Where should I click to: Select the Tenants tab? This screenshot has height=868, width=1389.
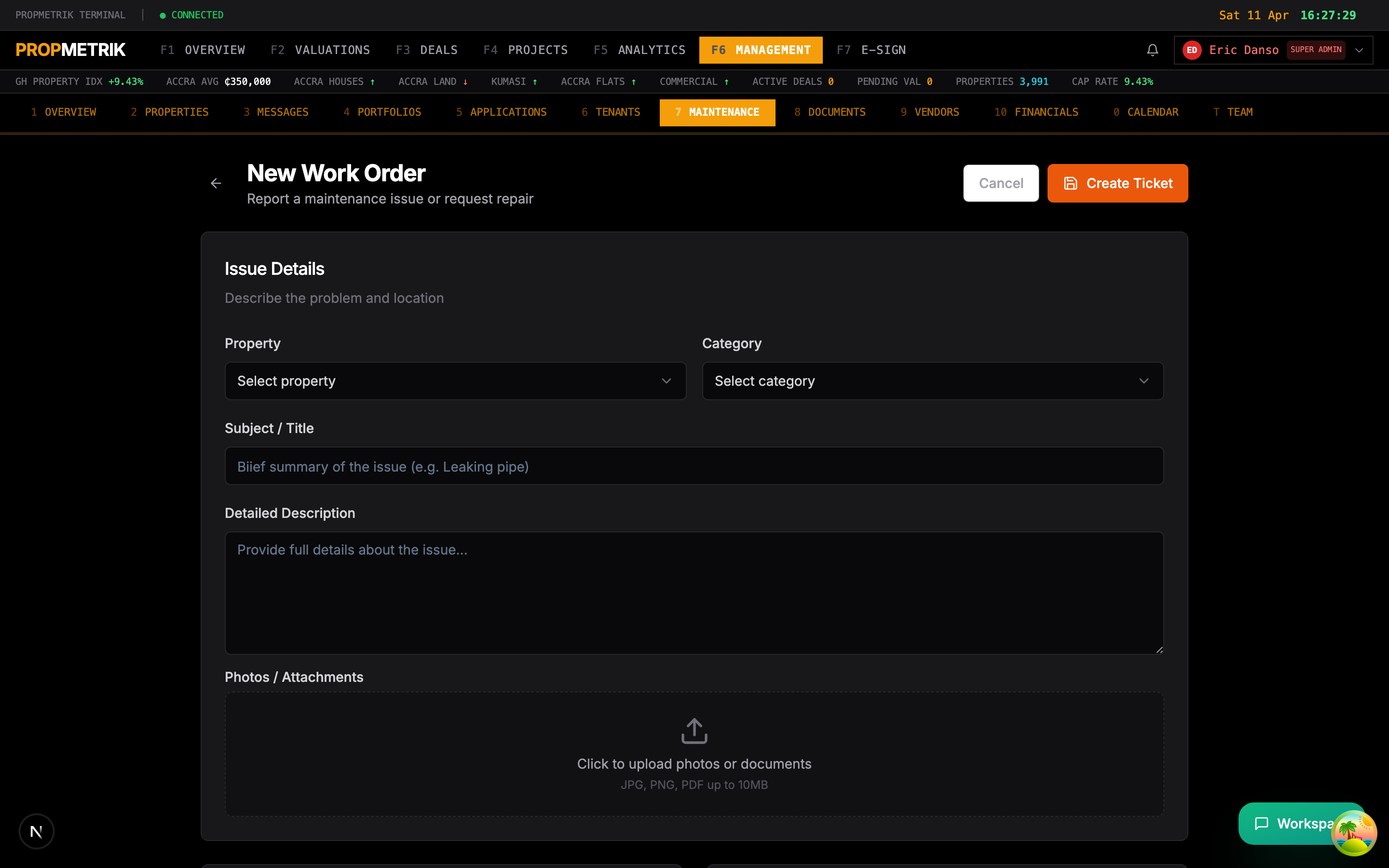click(x=611, y=112)
